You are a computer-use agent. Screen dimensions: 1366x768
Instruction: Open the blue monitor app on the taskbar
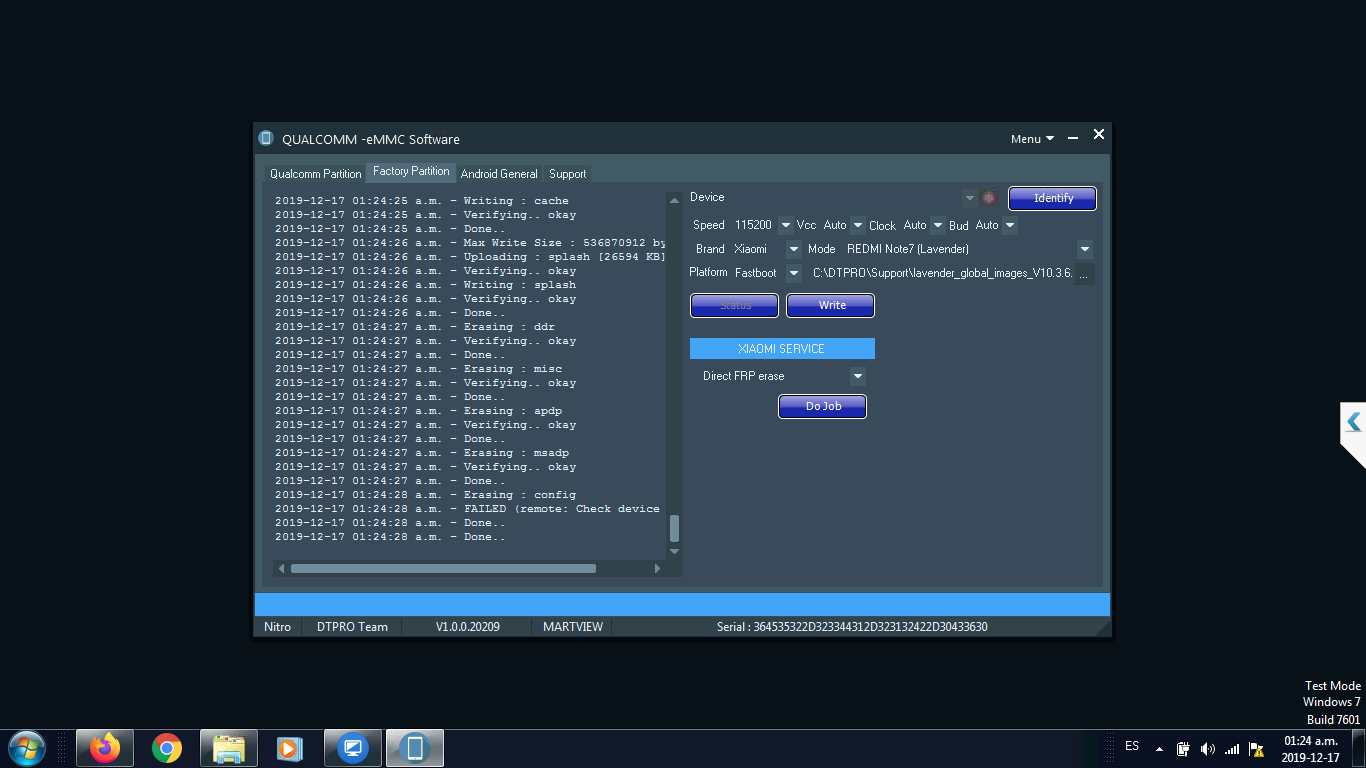(x=353, y=748)
